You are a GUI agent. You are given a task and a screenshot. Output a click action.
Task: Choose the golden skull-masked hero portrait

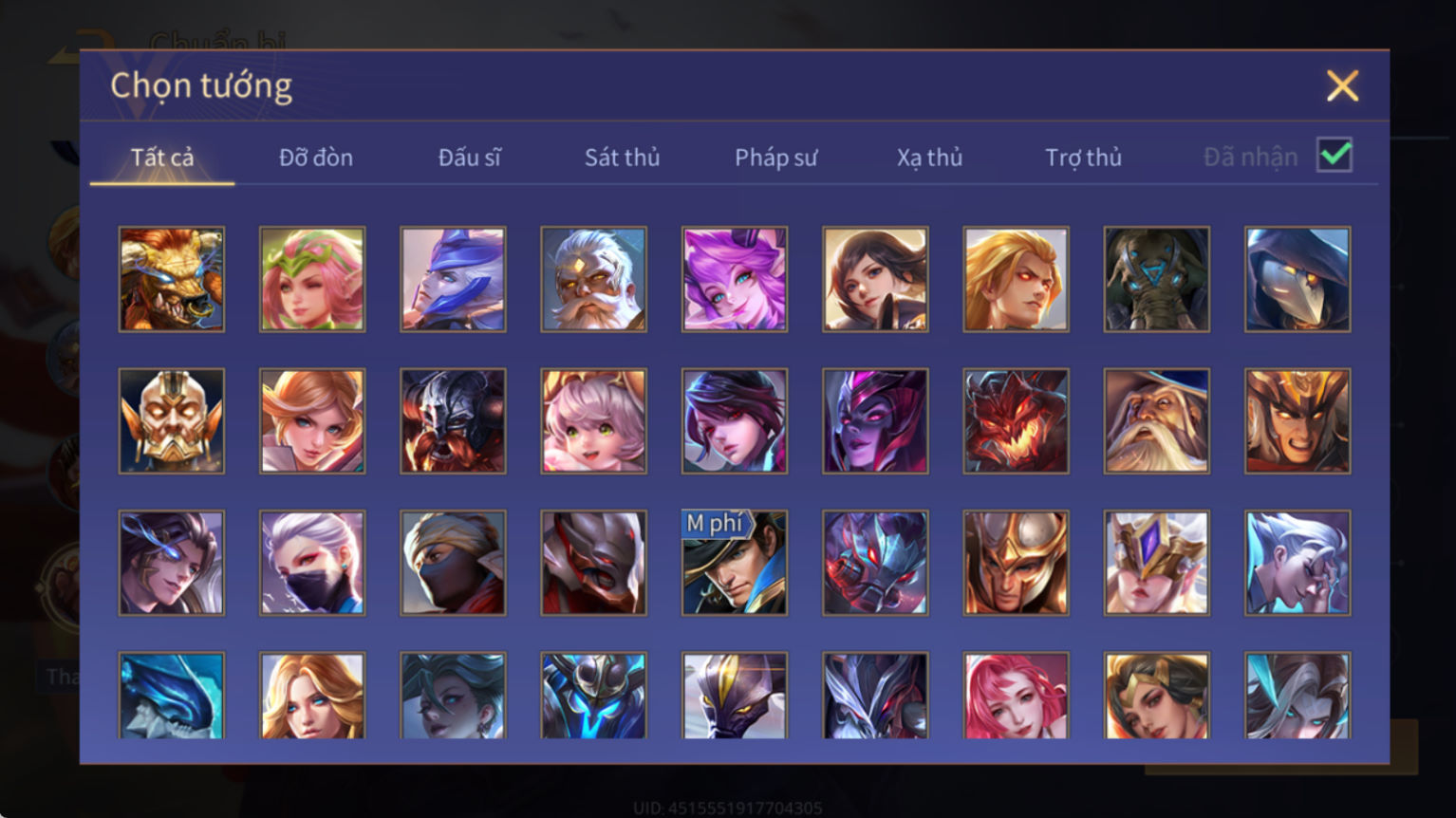[172, 421]
